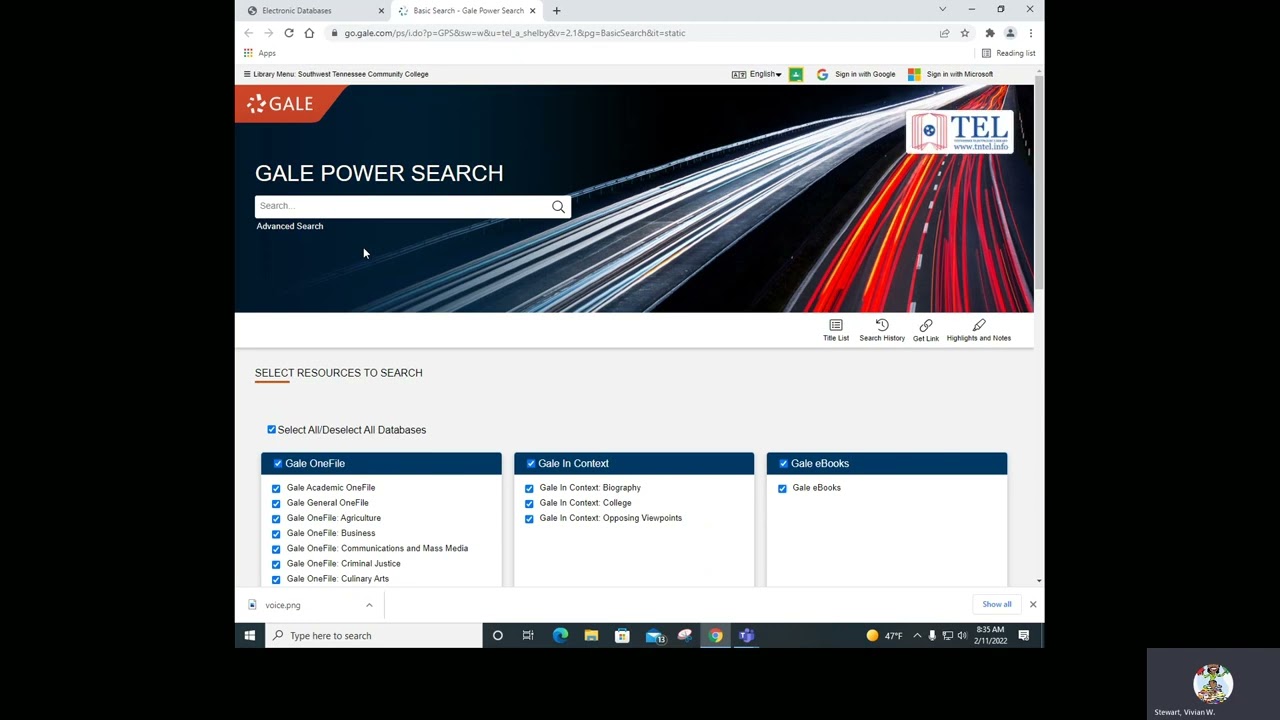Reload the page in Chrome

point(289,33)
